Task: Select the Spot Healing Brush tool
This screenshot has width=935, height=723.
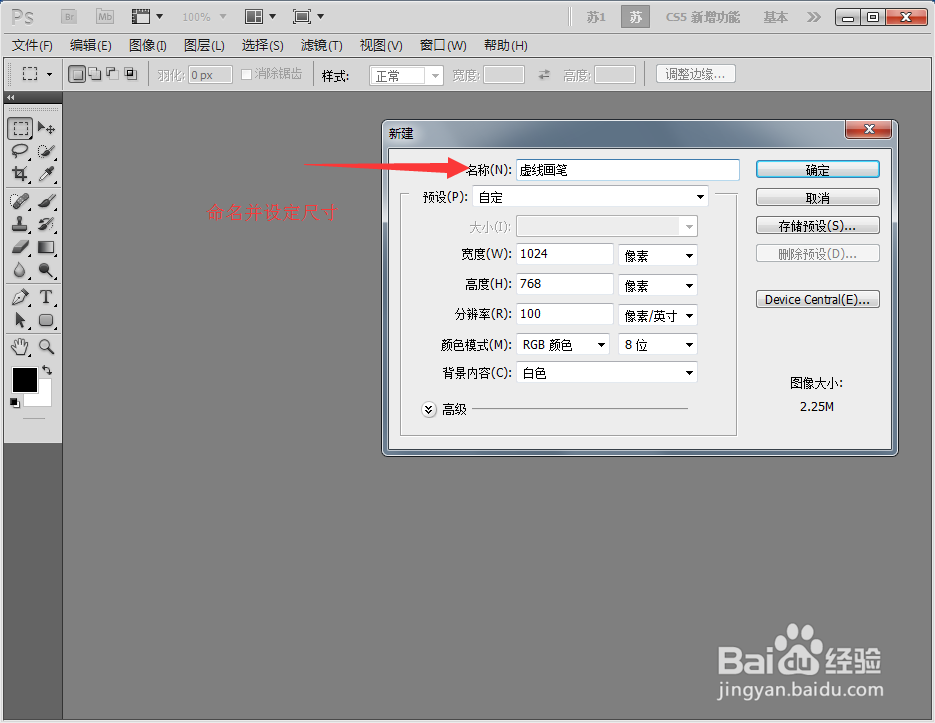Action: 20,202
